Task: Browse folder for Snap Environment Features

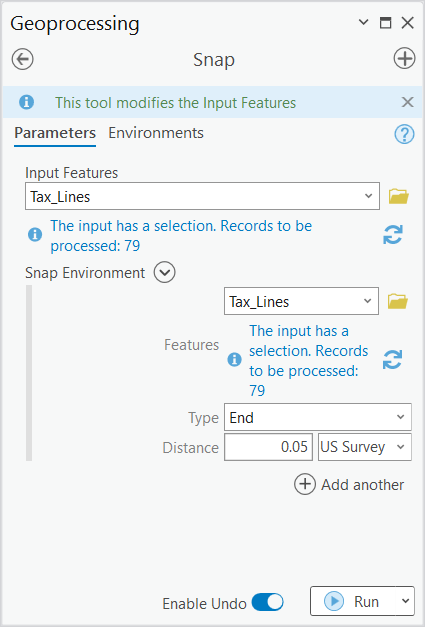Action: click(397, 301)
